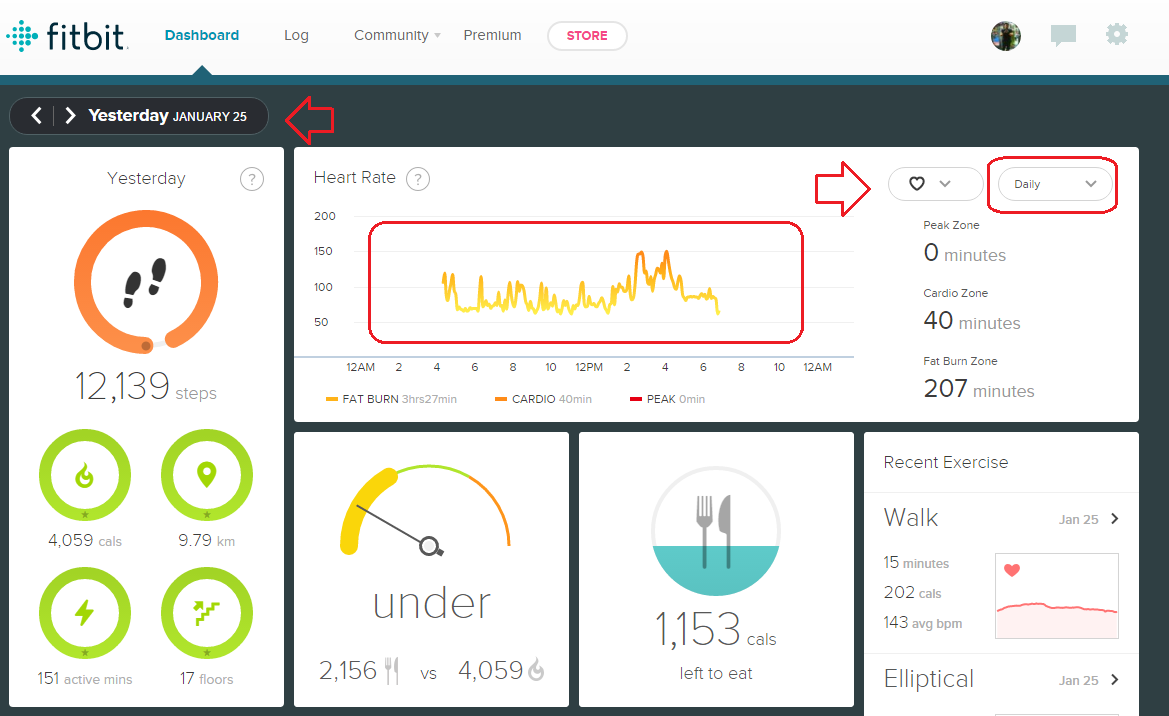This screenshot has width=1169, height=716.
Task: Open the floors climbed stairs icon
Action: click(x=207, y=612)
